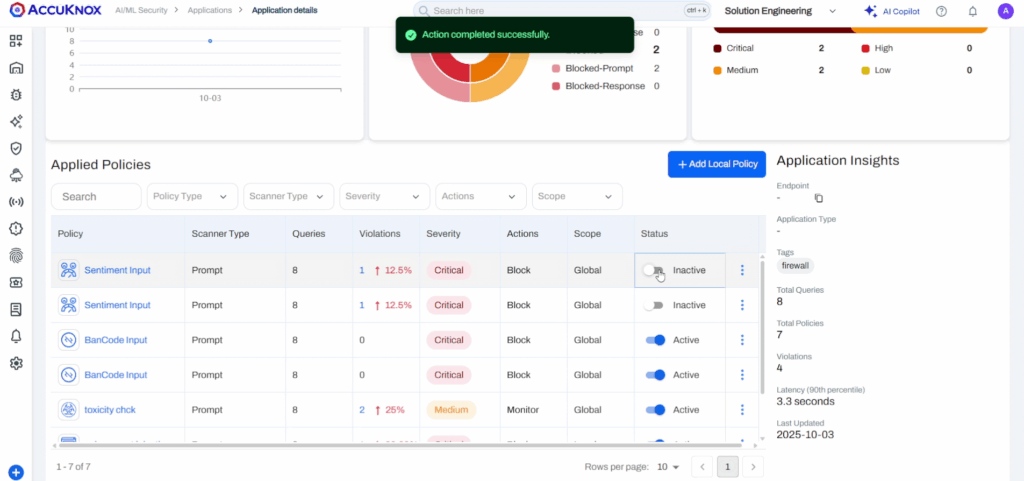The width and height of the screenshot is (1024, 481).
Task: Open the reports document icon in sidebar
Action: point(16,309)
